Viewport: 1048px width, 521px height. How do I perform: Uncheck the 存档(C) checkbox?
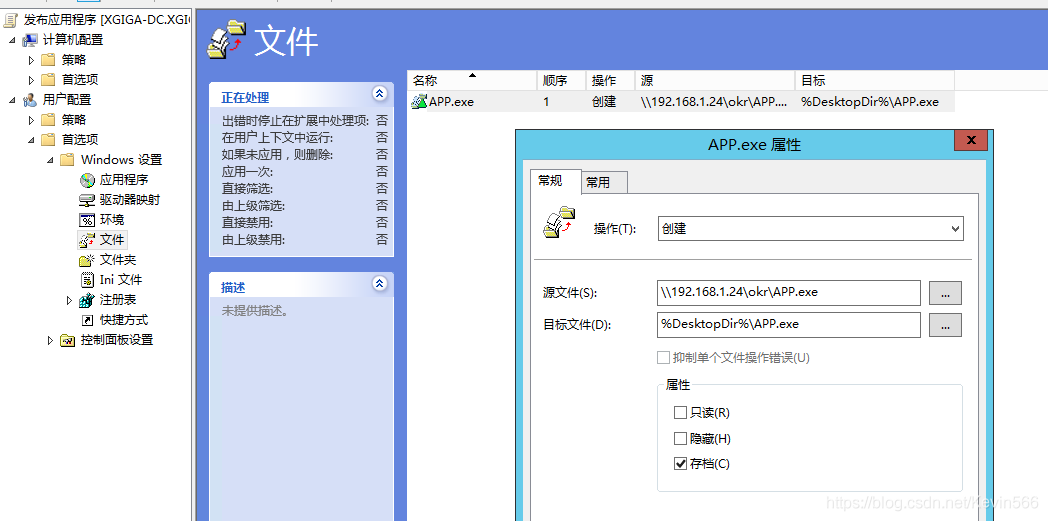tap(680, 464)
